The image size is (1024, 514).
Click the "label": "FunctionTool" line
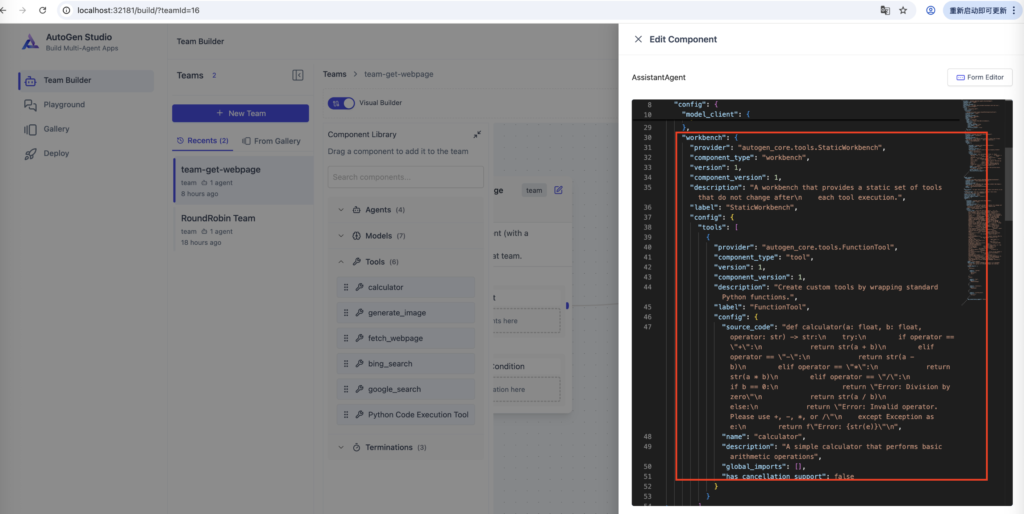click(x=761, y=306)
